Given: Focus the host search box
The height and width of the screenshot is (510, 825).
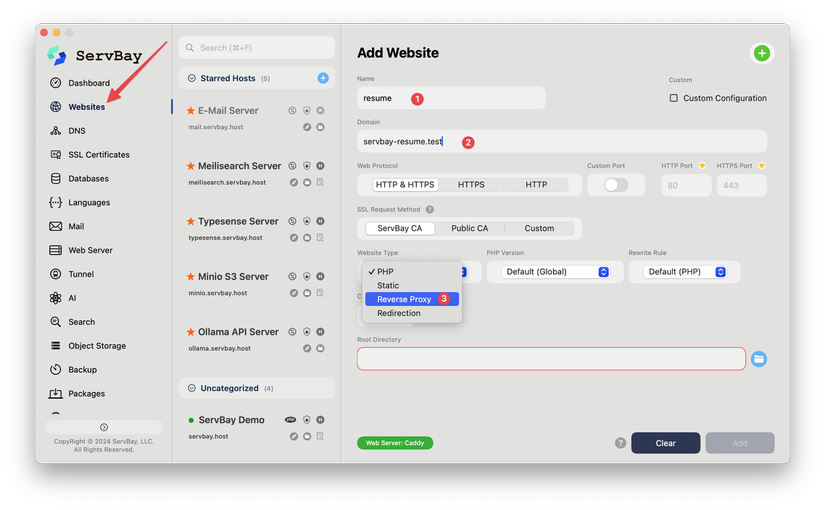Looking at the screenshot, I should 256,47.
